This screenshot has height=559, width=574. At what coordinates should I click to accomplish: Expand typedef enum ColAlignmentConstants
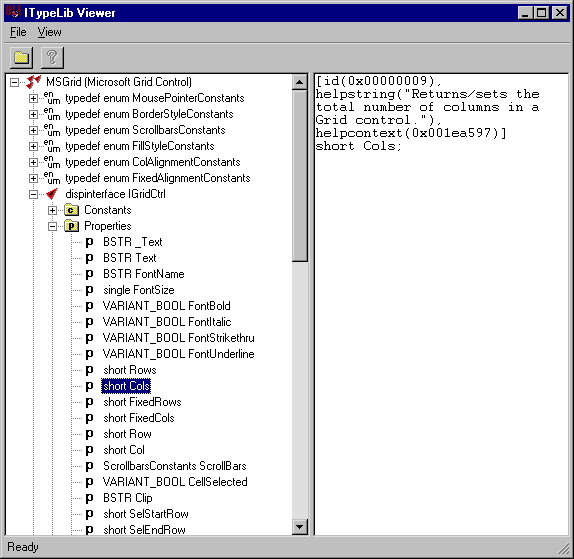[x=33, y=163]
